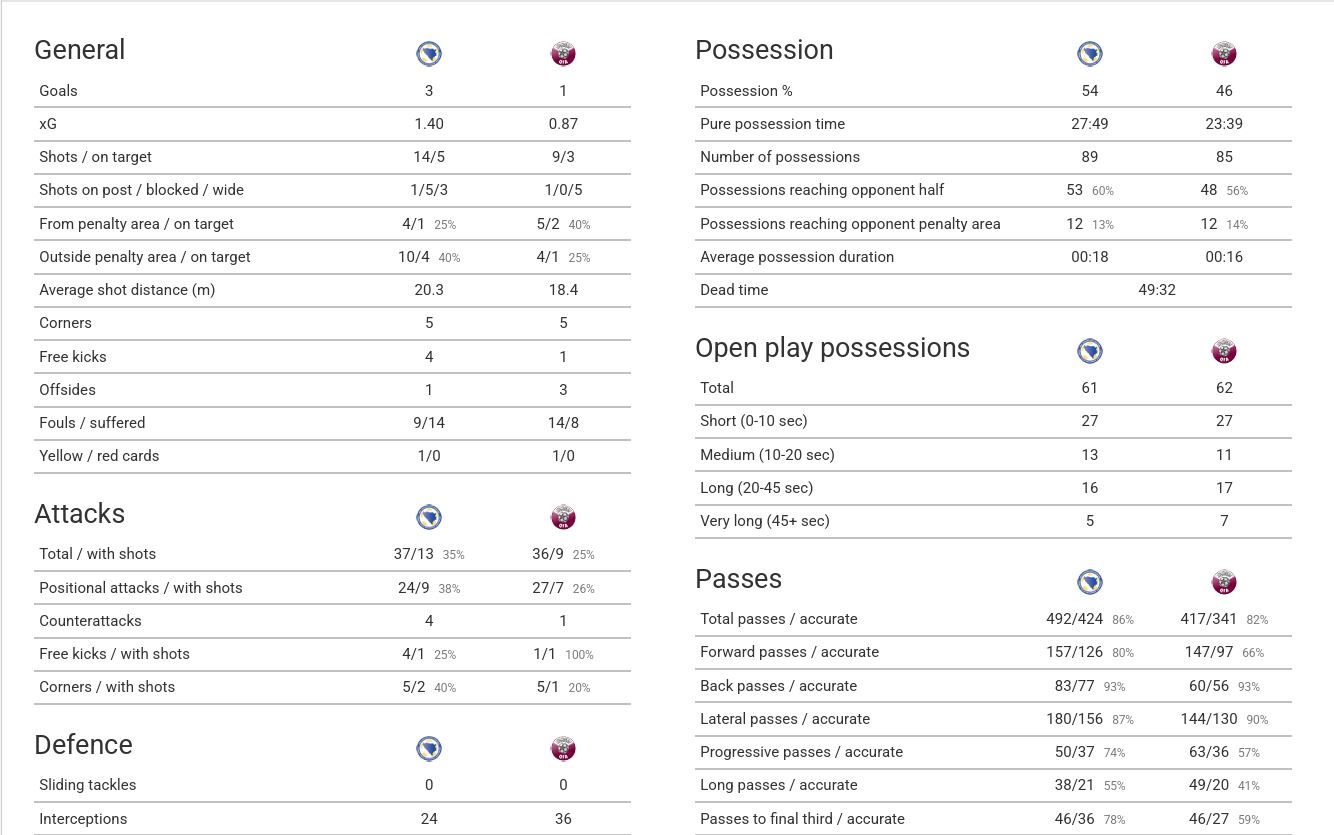
Task: Click Bosnia crest icon in General header
Action: pyautogui.click(x=429, y=53)
